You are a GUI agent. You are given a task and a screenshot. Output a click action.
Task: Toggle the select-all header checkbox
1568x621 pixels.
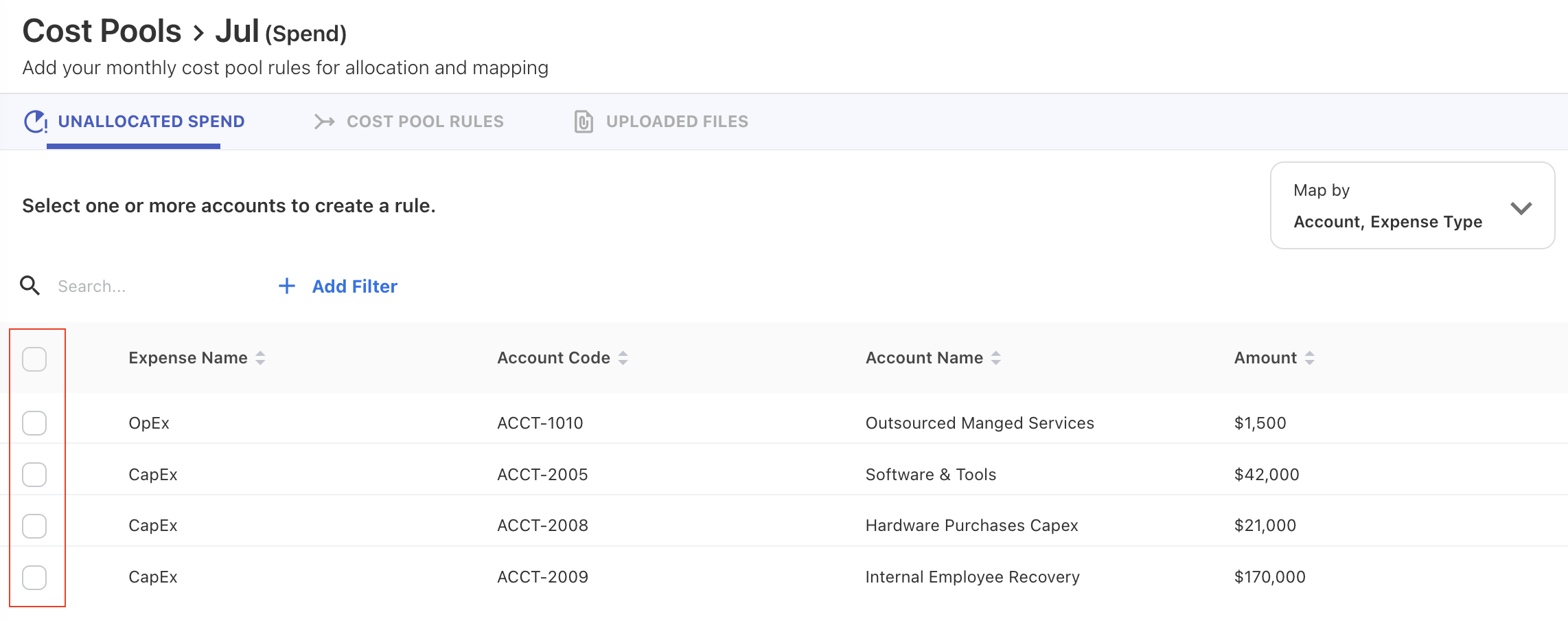coord(34,359)
